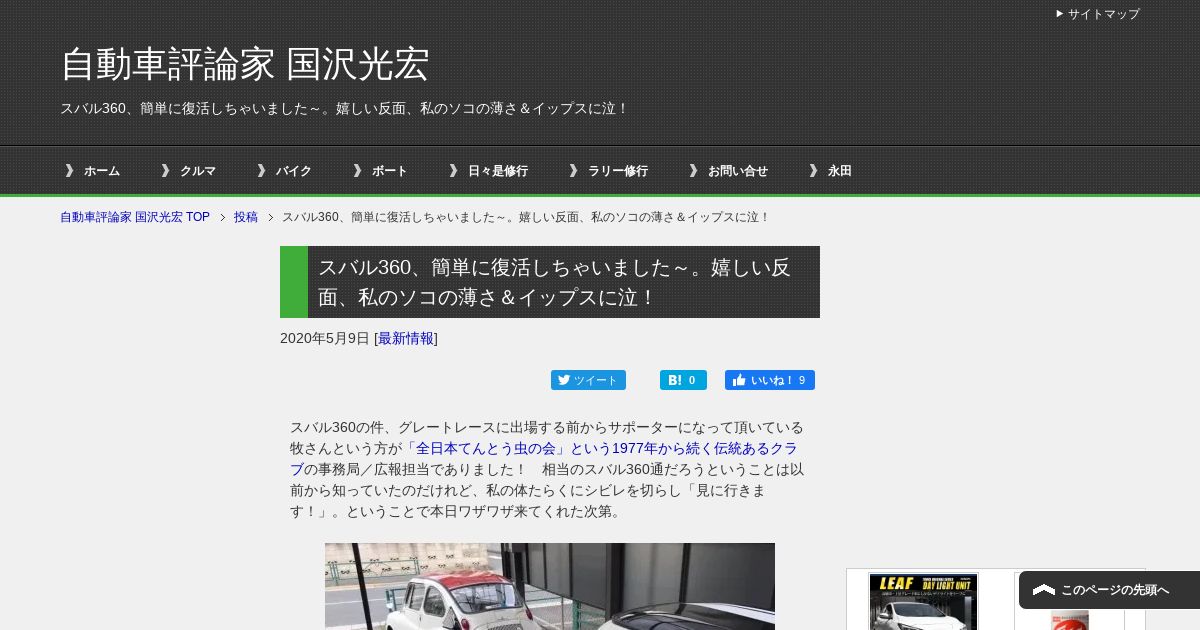Click the Facebook いいね！ button

point(770,380)
